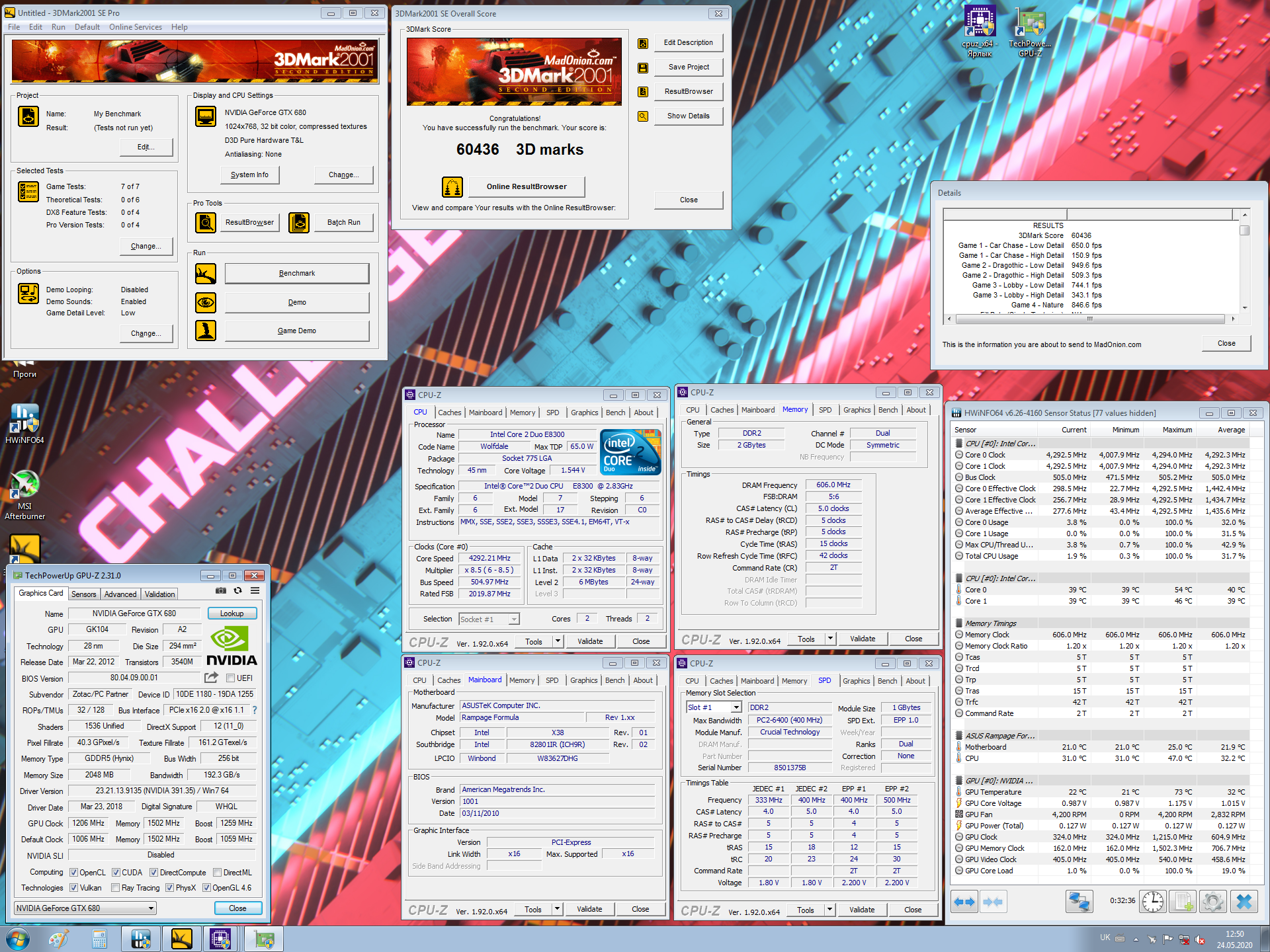Image resolution: width=1270 pixels, height=952 pixels.
Task: Open the GPU selection dropdown in GPU-Z
Action: (85, 908)
